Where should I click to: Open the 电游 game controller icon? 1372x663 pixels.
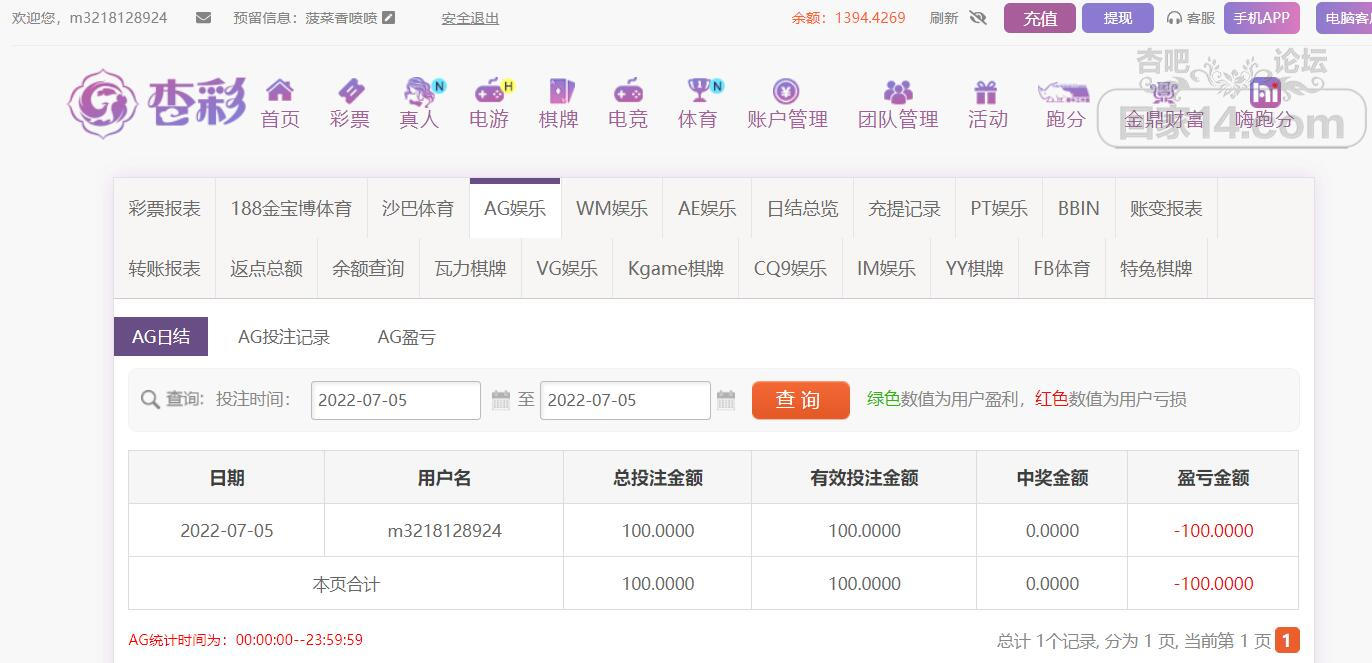(x=489, y=92)
